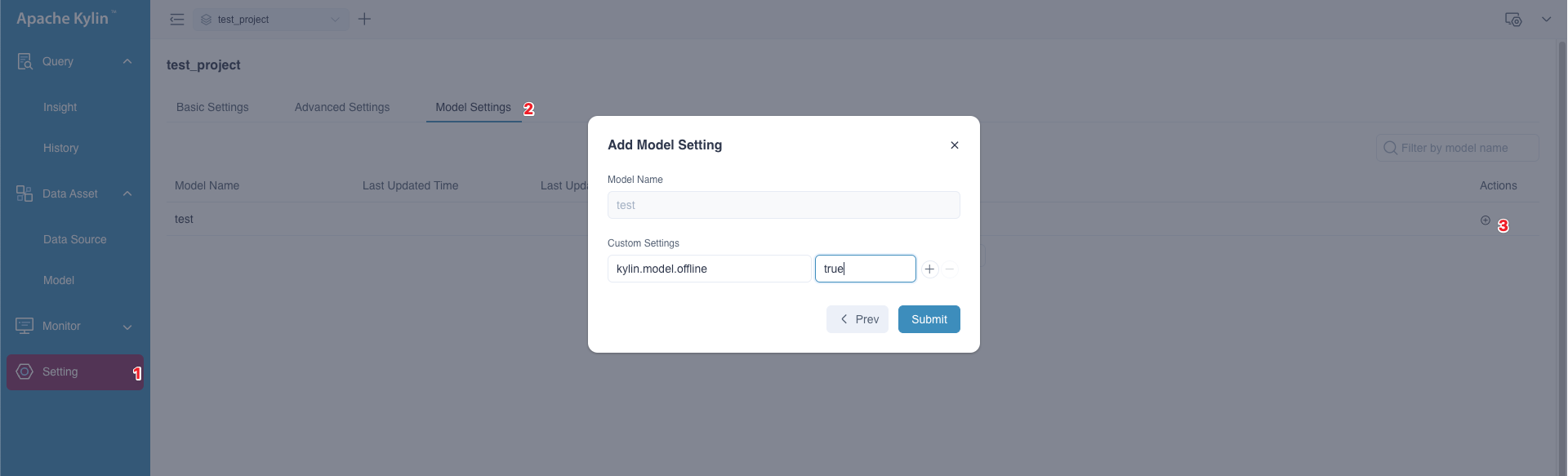Collapse the sidebar with the hamburger icon
Screen dimensions: 1568x476
pyautogui.click(x=176, y=20)
